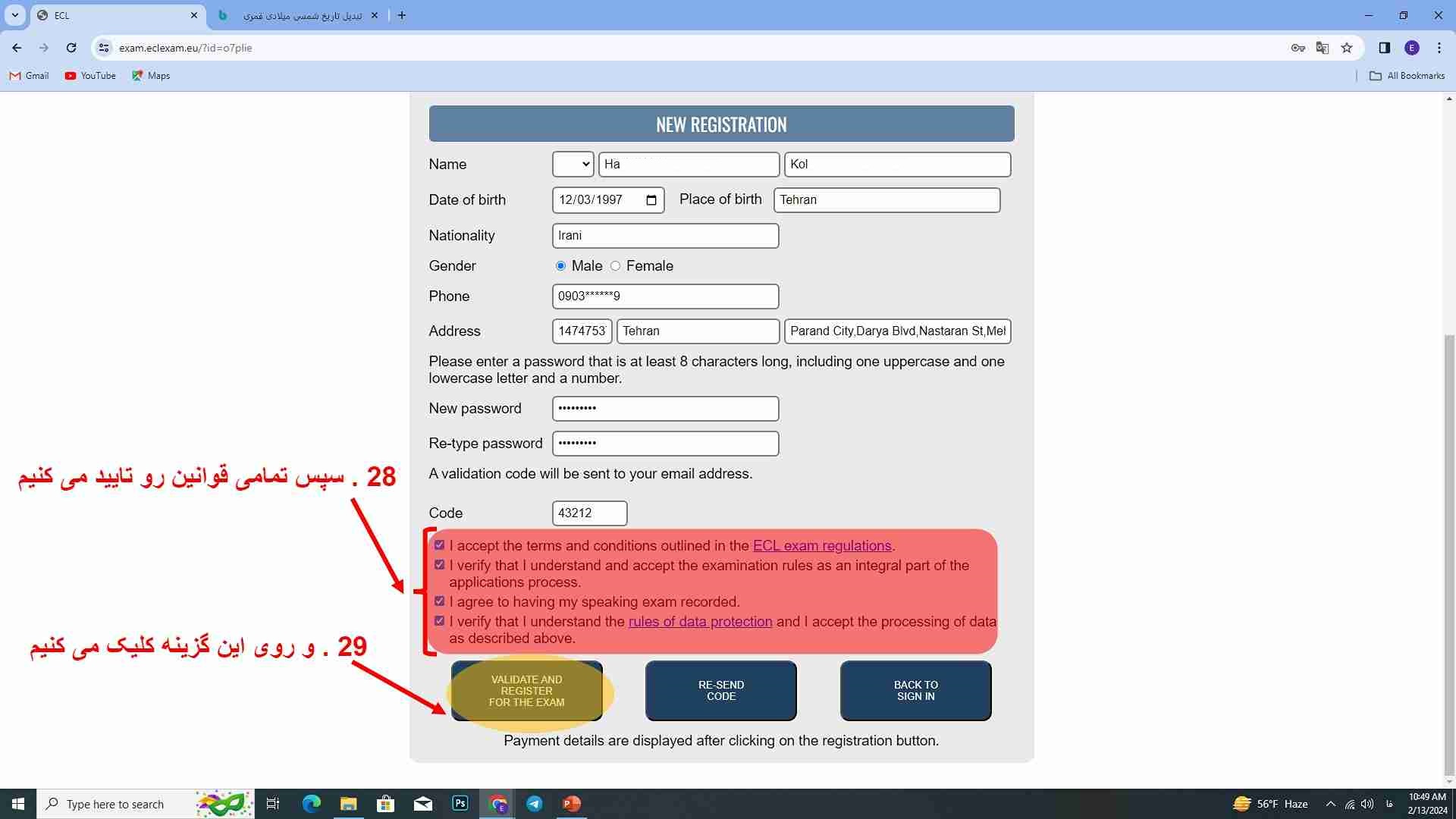The height and width of the screenshot is (819, 1456).
Task: Open the date picker calendar icon
Action: (651, 200)
